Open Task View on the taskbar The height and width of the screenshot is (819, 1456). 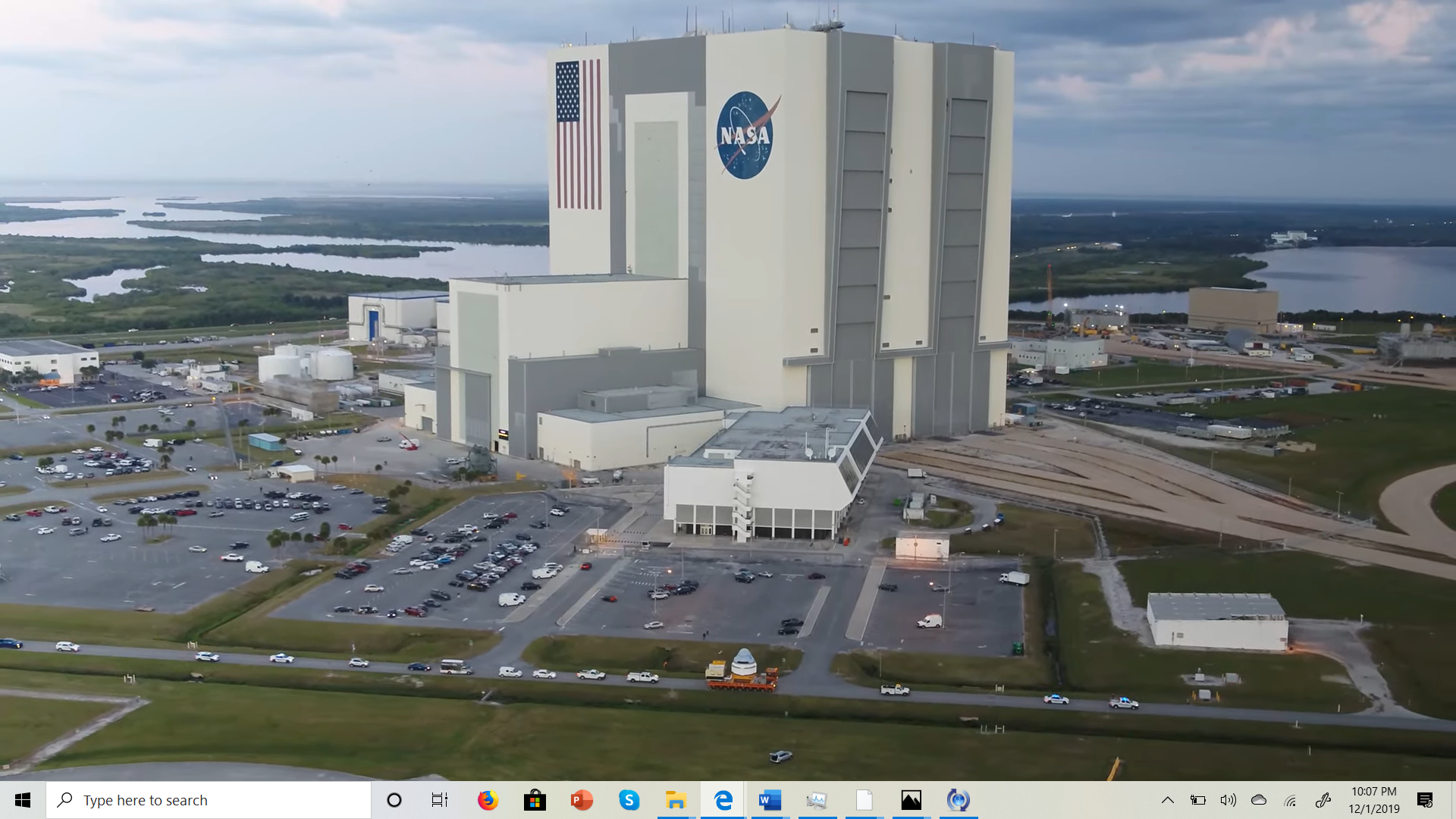coord(440,800)
